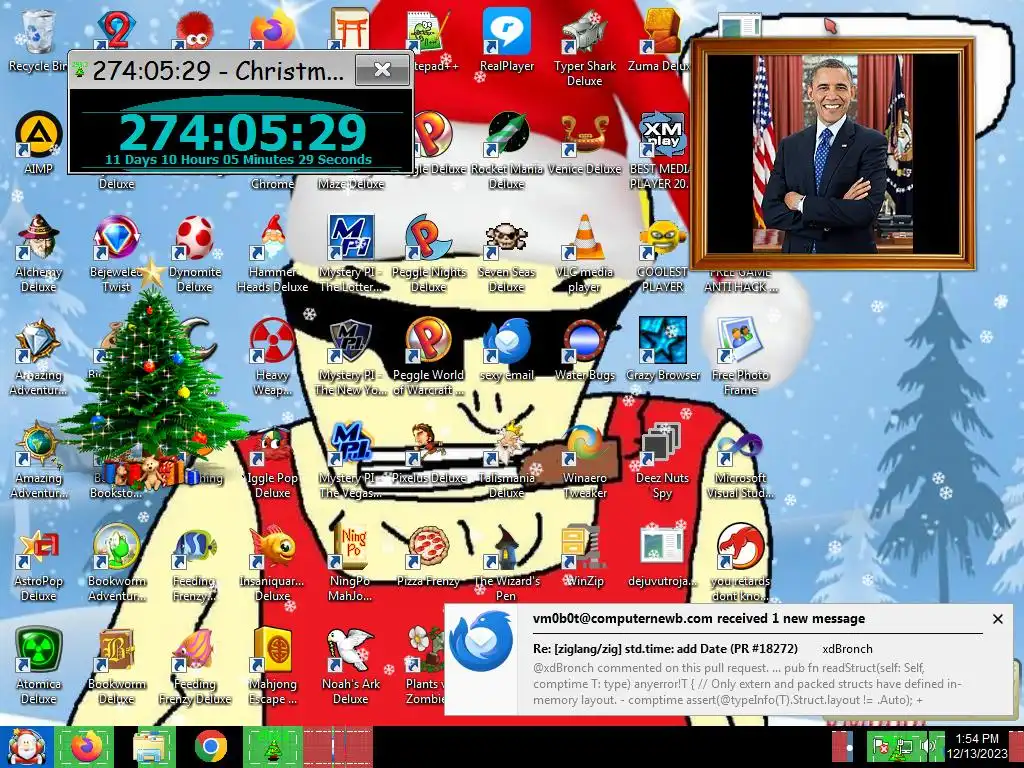Open the sexy email Thunderbird shortcut

point(507,350)
